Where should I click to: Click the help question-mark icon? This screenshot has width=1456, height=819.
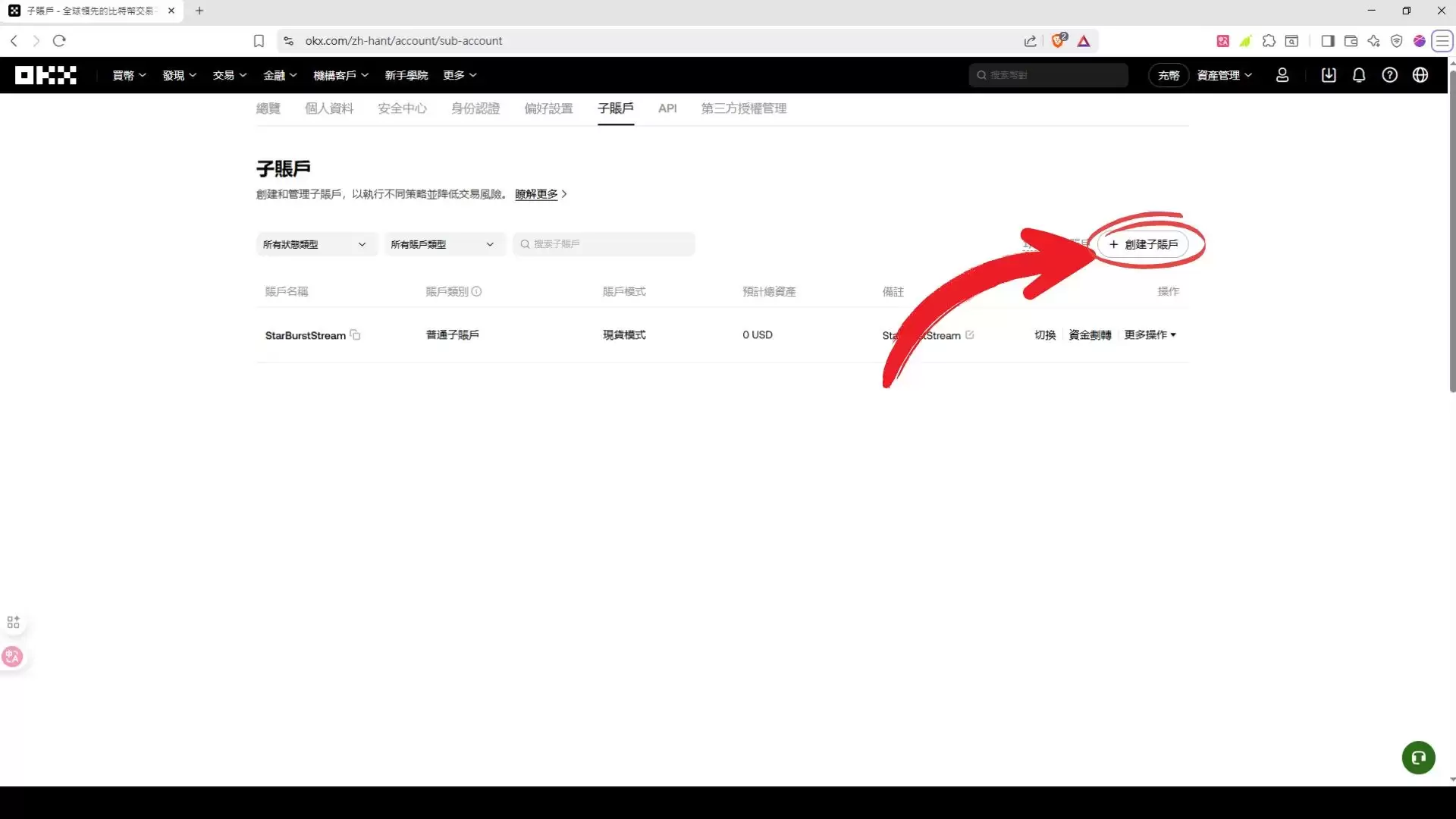click(x=1391, y=75)
